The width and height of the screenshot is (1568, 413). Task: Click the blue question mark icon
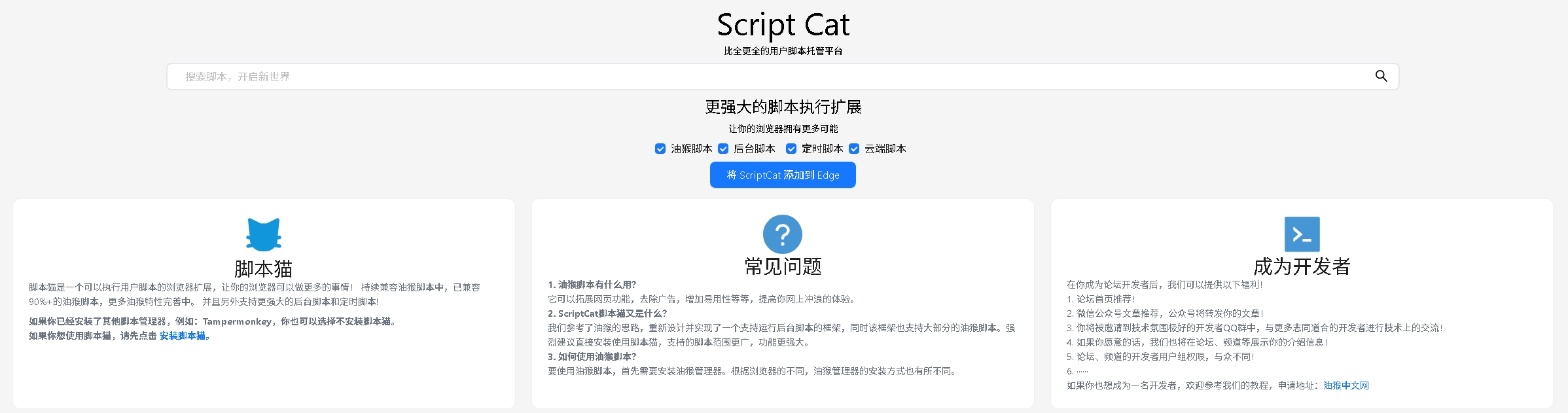(x=782, y=234)
